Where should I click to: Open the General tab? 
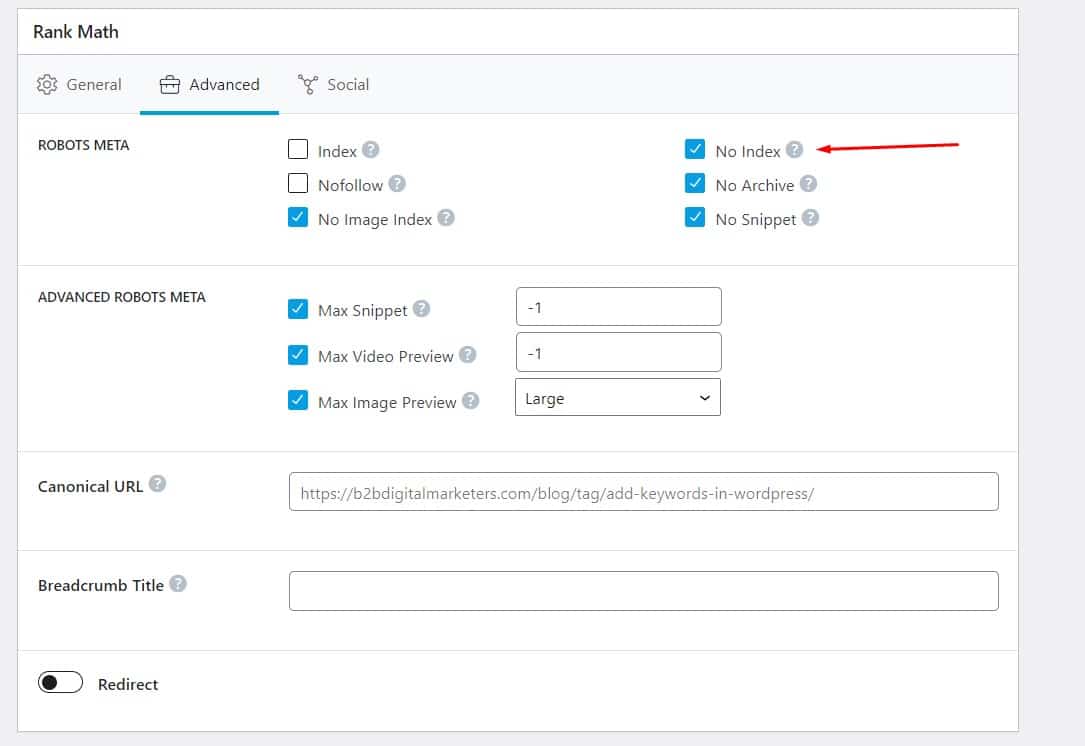[79, 84]
